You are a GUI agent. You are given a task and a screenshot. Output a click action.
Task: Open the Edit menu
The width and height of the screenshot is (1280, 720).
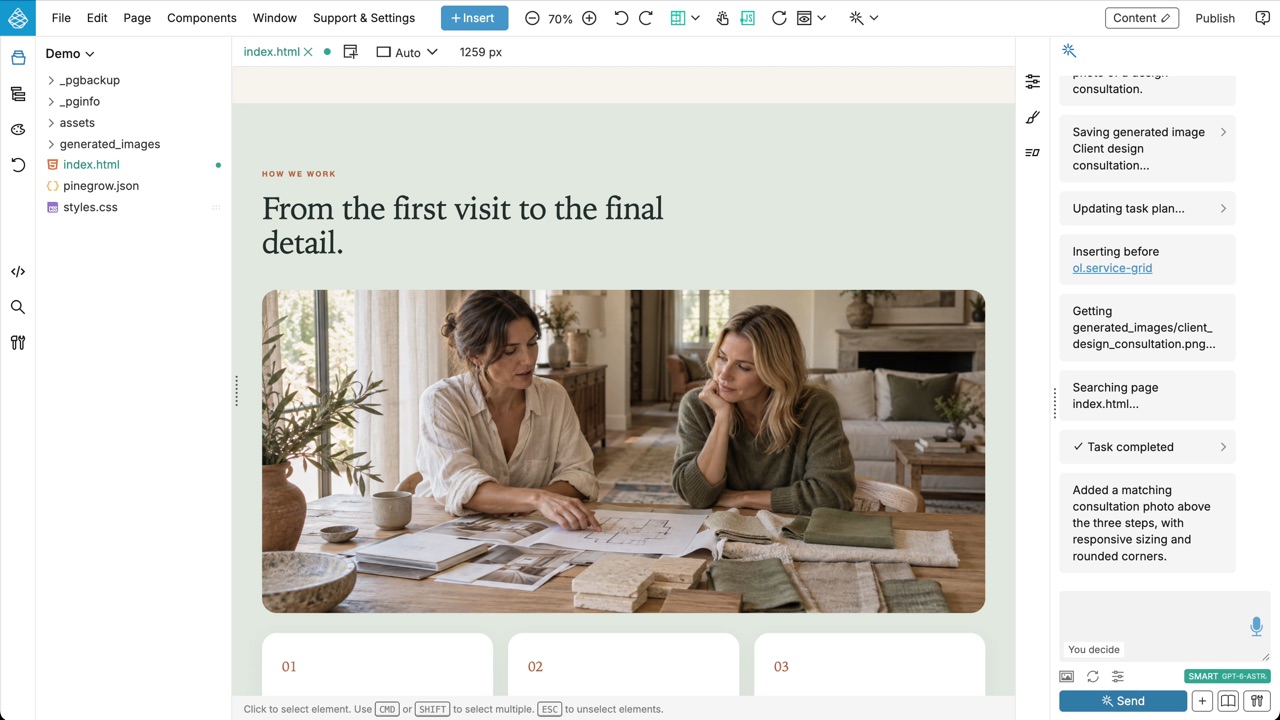coord(97,18)
